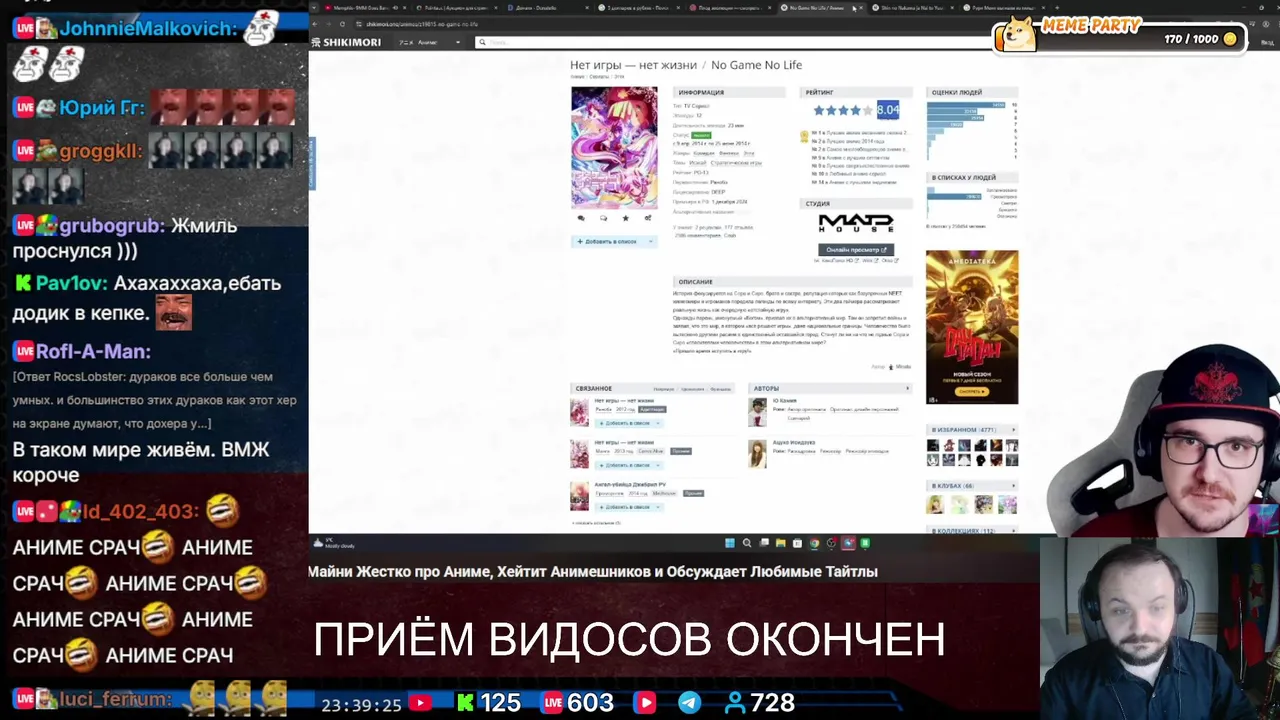This screenshot has width=1280, height=720.
Task: Click the Telegram icon in status bar
Action: tap(690, 703)
